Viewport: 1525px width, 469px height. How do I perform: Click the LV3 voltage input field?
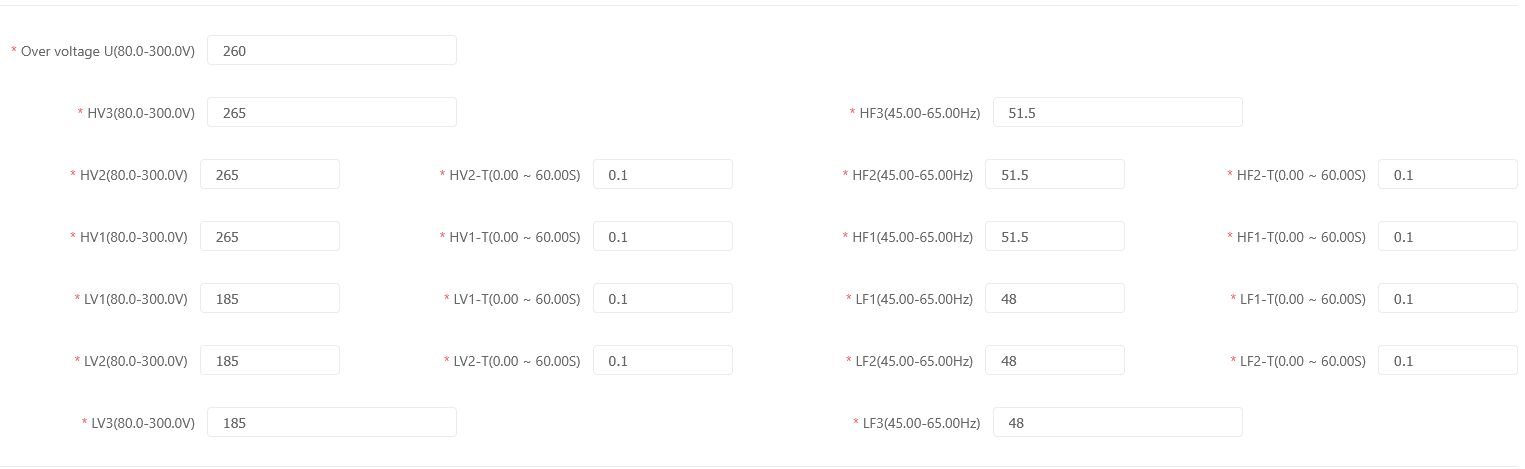click(x=331, y=423)
